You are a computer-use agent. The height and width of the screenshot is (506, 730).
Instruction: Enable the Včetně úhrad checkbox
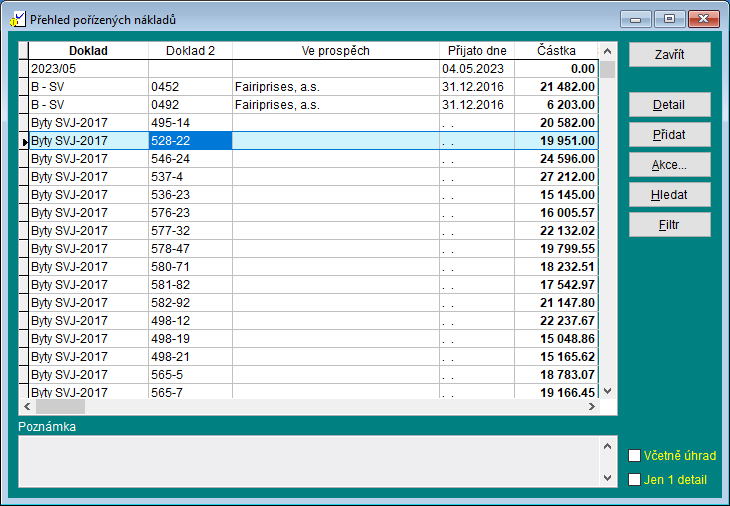[x=634, y=456]
